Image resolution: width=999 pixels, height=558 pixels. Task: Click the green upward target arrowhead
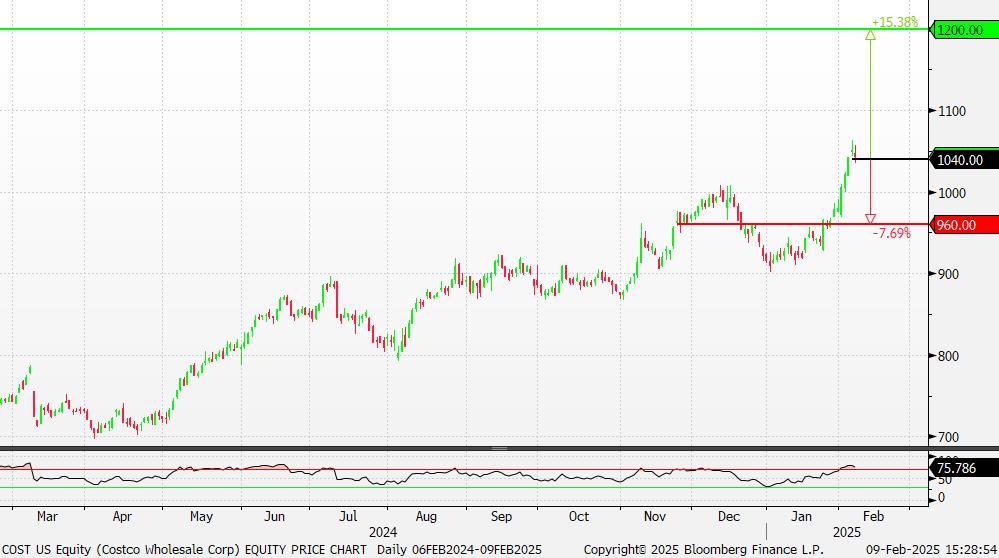(870, 35)
